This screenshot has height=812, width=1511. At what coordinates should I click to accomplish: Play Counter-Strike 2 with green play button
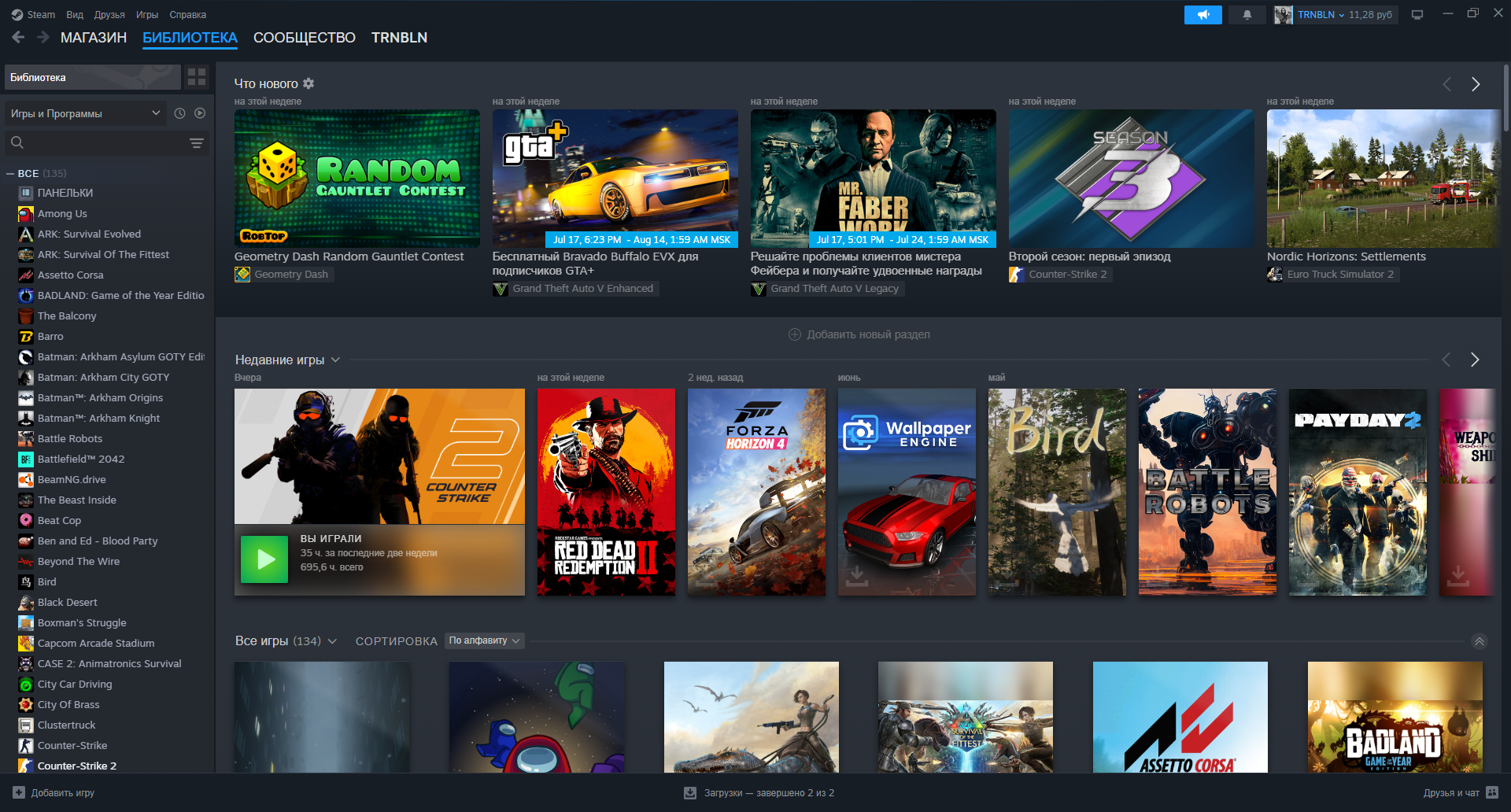click(x=264, y=559)
